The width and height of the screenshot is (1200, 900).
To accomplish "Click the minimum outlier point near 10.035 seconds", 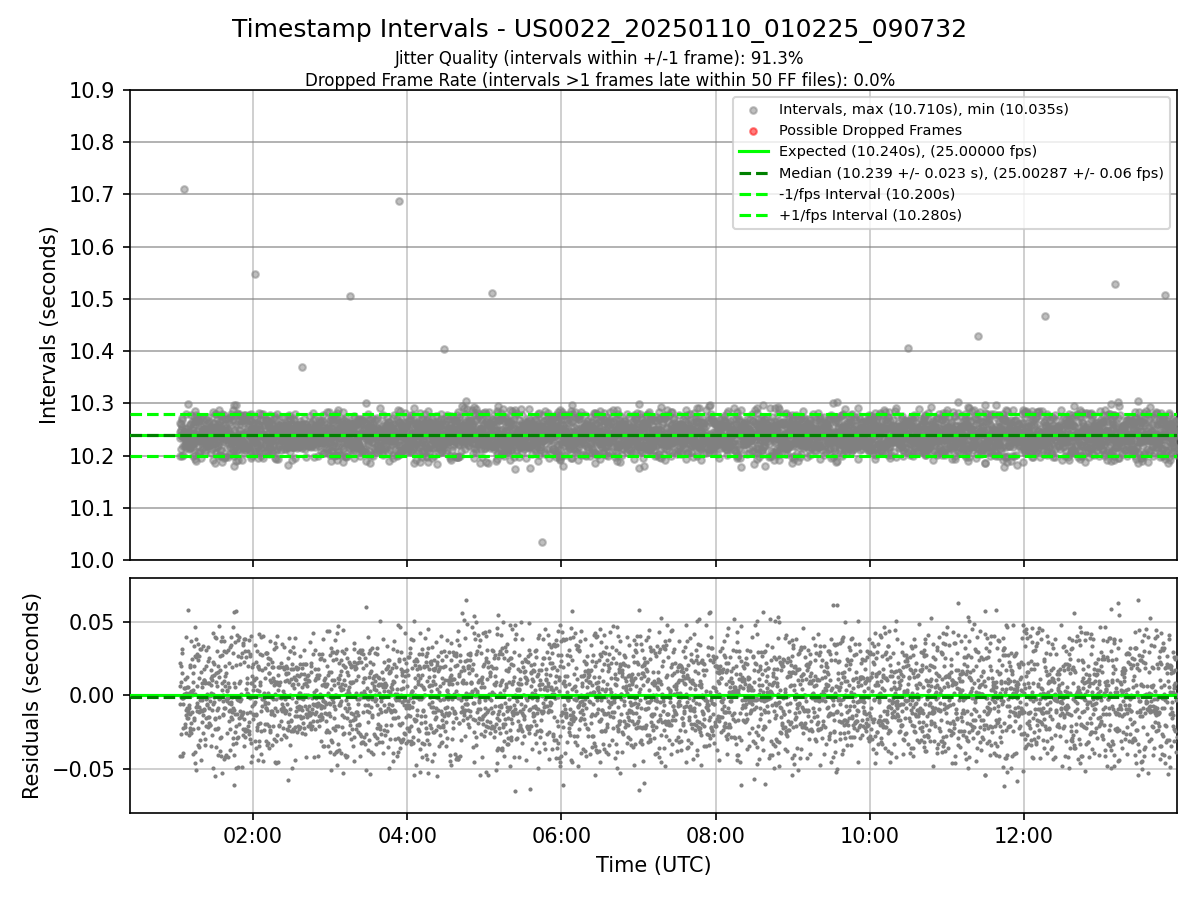I will point(542,542).
